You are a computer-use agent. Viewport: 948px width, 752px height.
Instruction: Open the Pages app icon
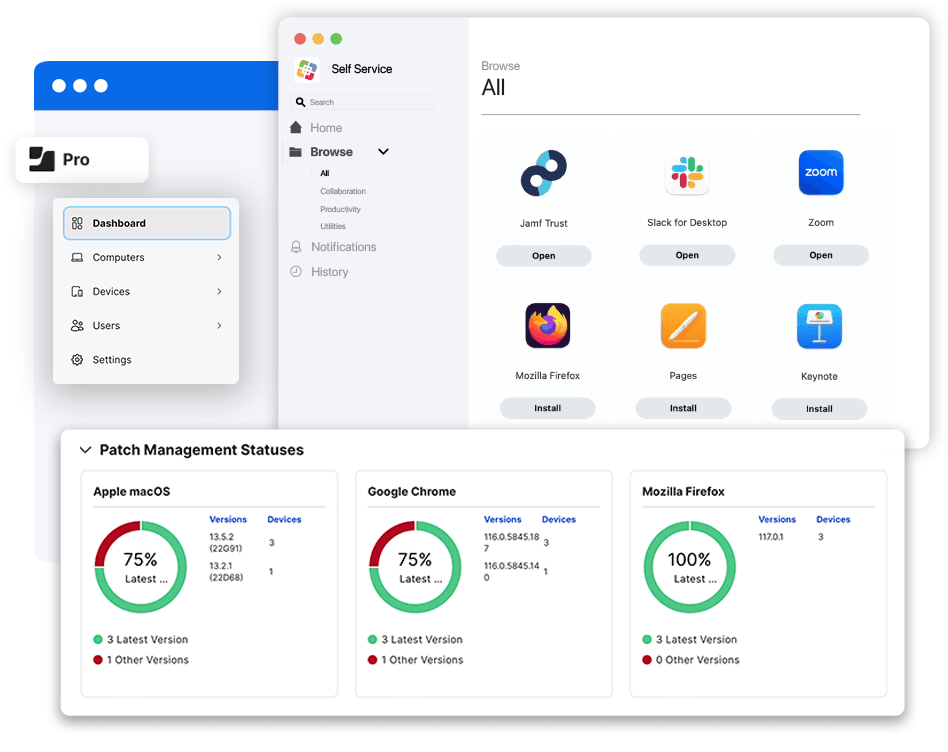tap(683, 325)
